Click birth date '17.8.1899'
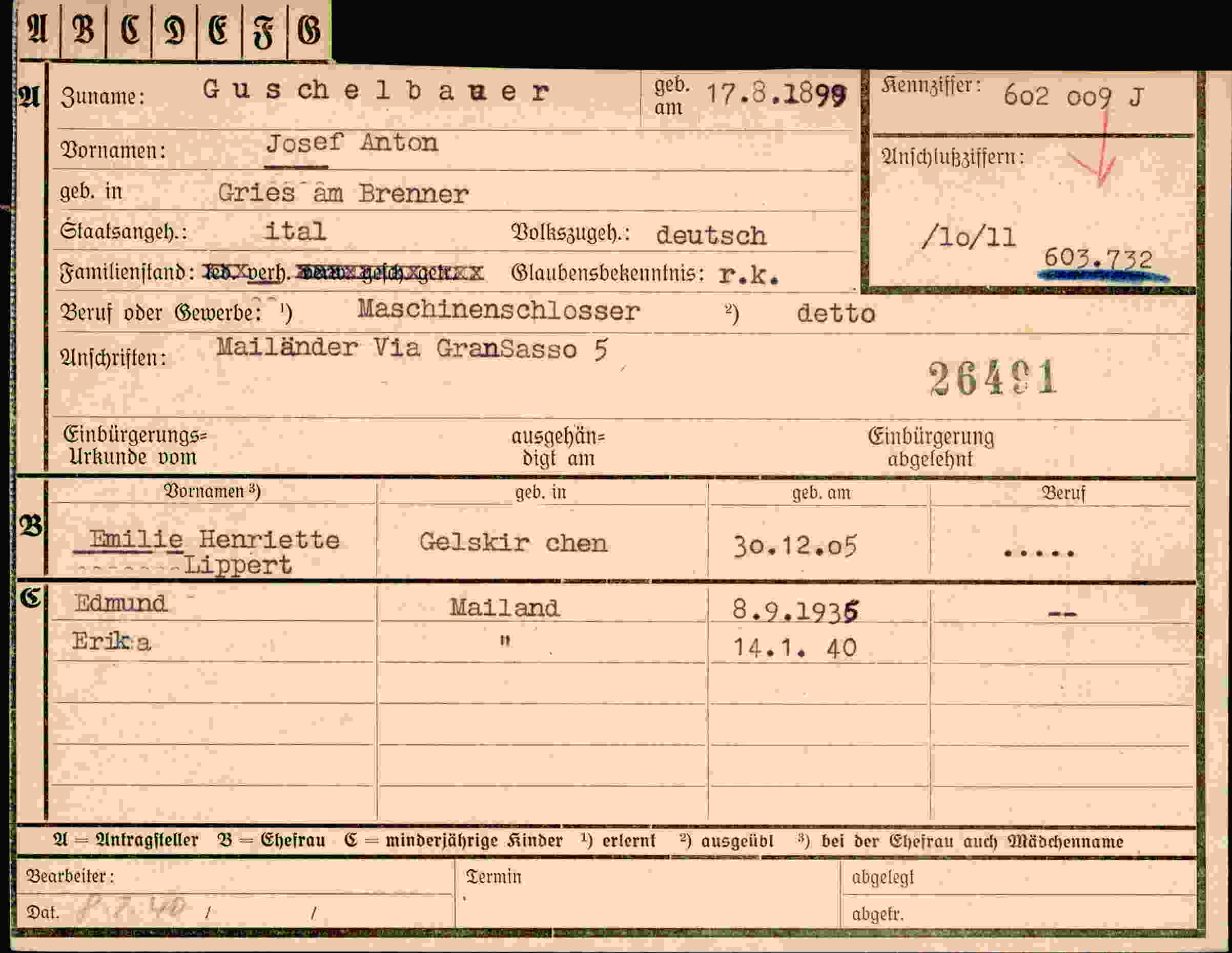1232x953 pixels. pos(776,94)
